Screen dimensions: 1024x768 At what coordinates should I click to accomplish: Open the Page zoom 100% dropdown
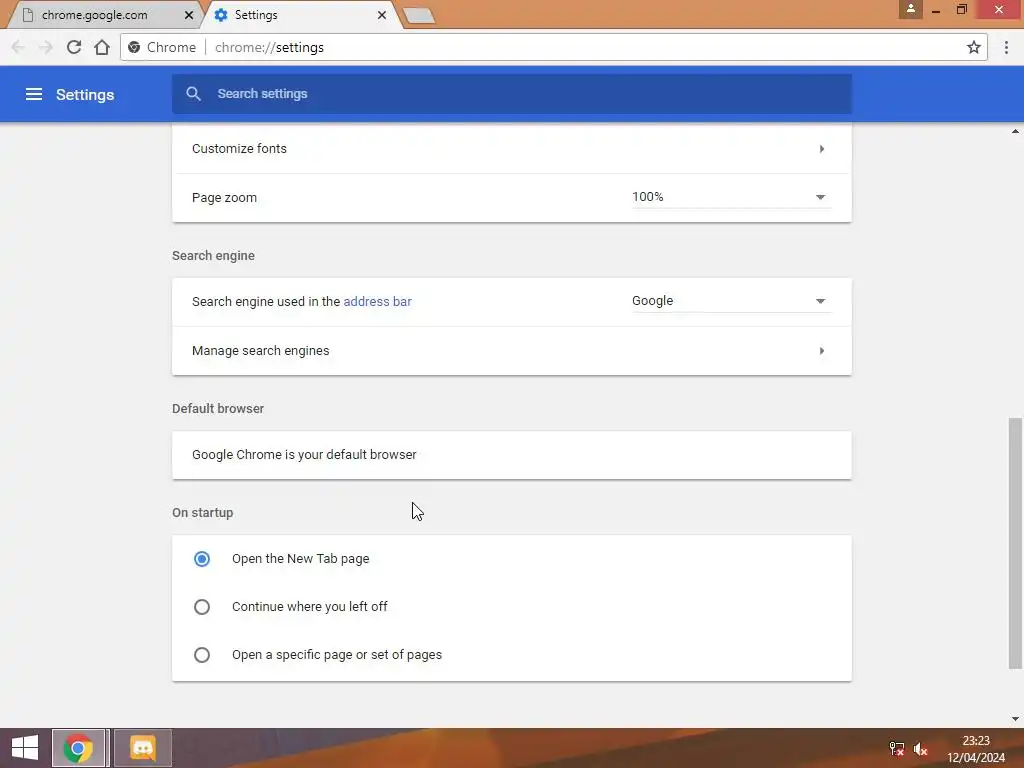(731, 197)
